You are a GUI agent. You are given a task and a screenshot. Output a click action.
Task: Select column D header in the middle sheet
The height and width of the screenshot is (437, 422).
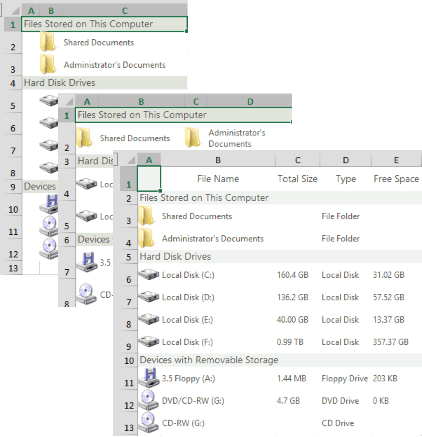[x=250, y=102]
